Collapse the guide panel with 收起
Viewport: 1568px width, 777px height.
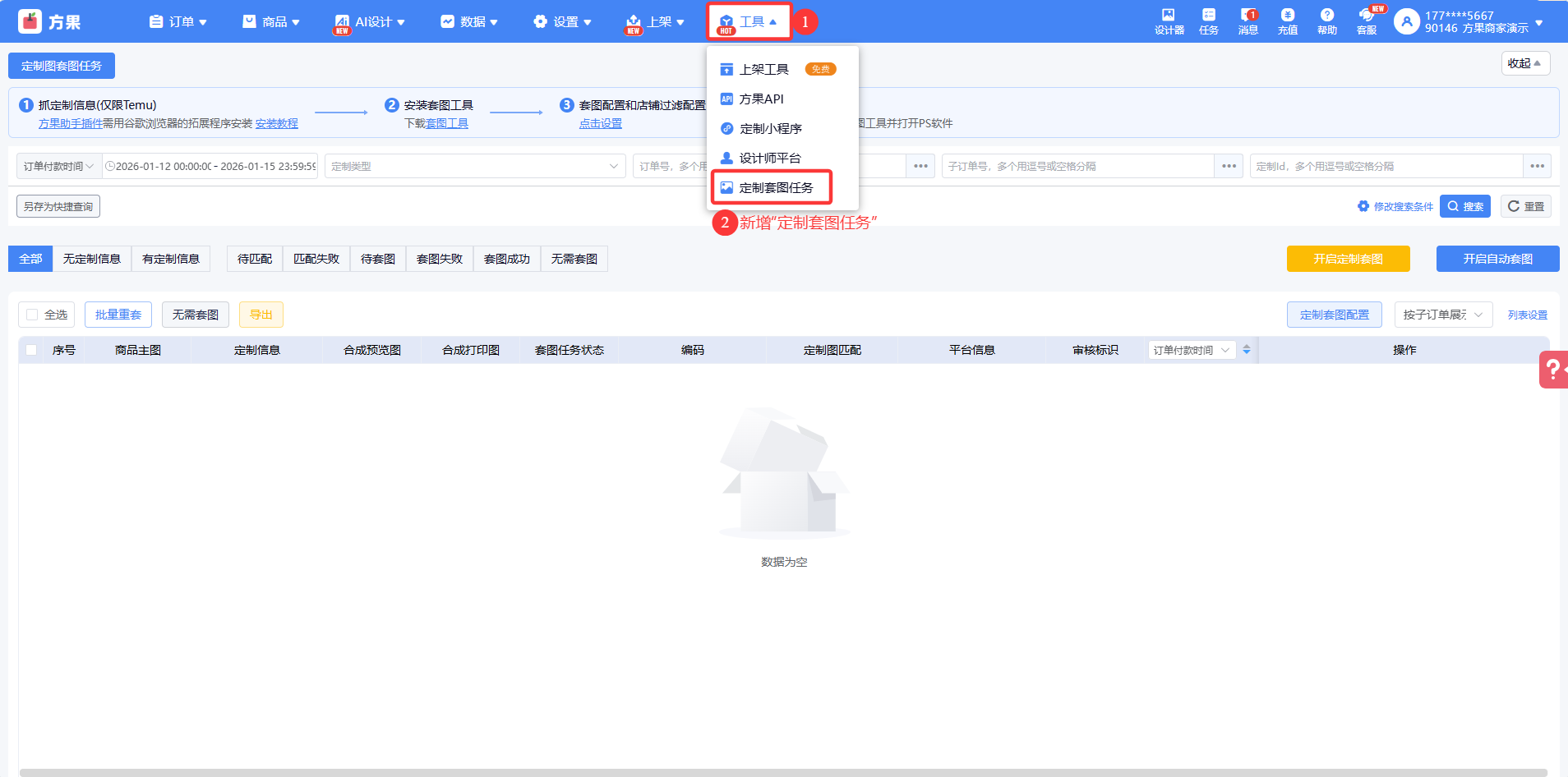pos(1524,63)
